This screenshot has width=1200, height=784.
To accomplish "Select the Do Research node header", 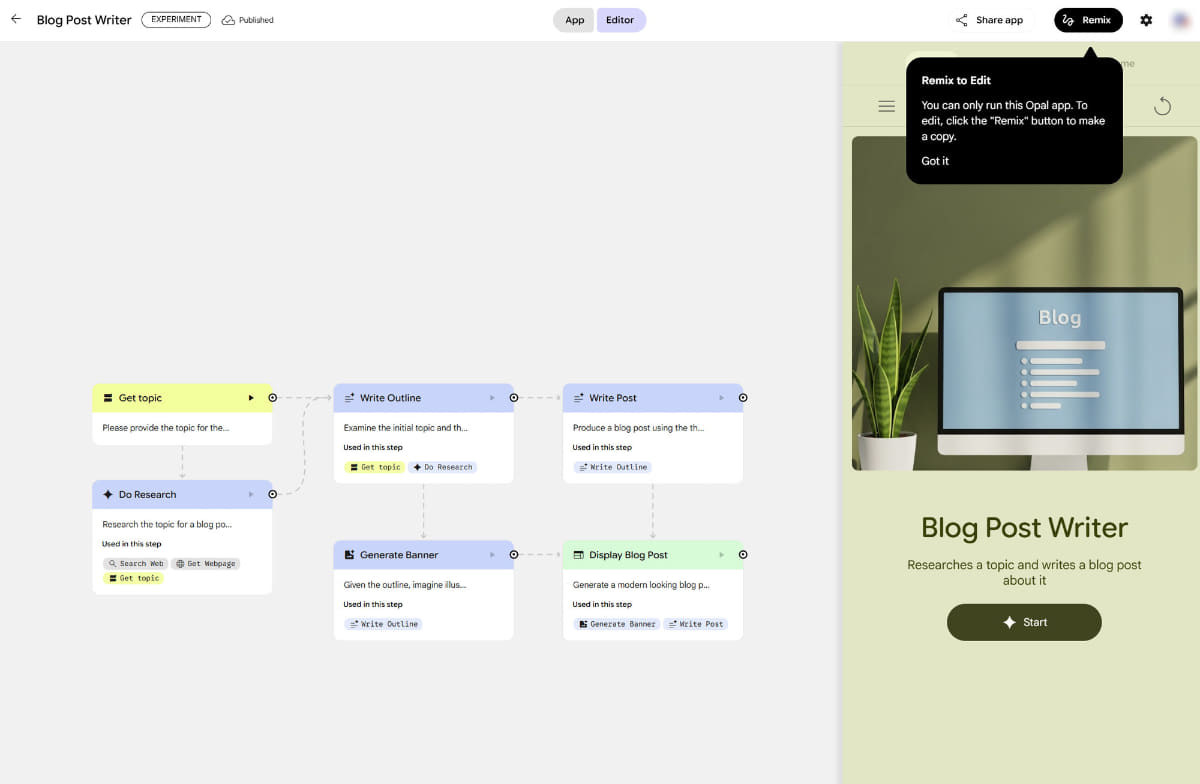I will (x=182, y=495).
